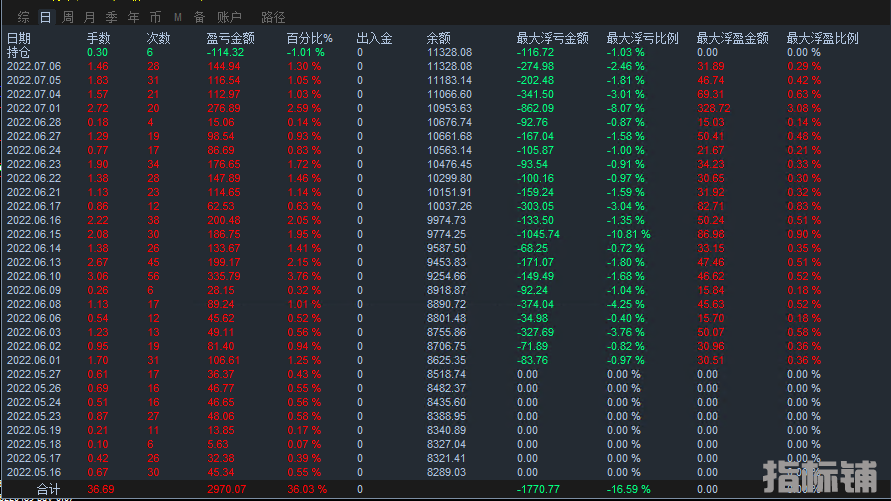
Task: Click the -1045.74 max floating loss value
Action: pos(538,235)
